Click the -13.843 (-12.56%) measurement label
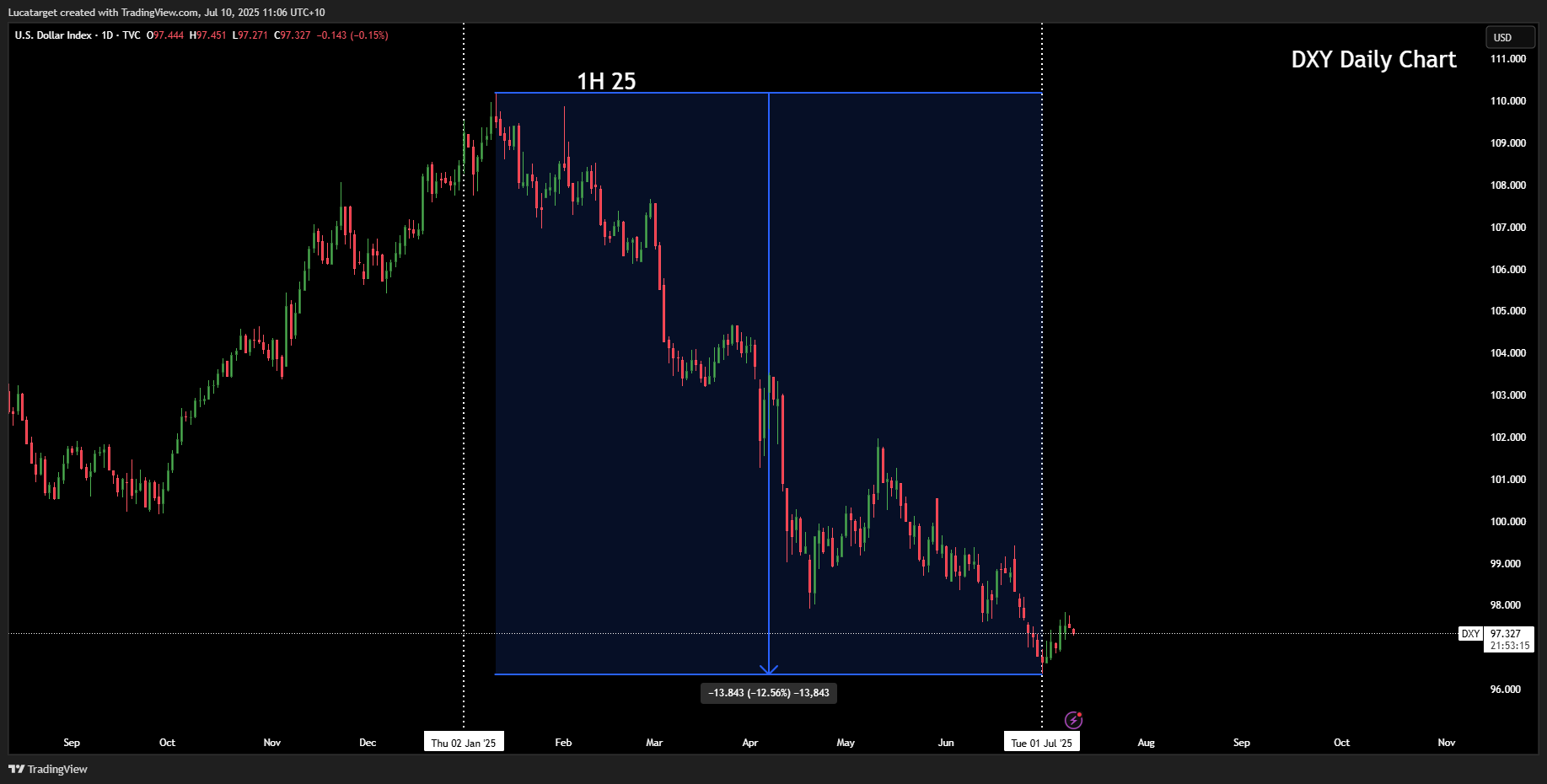Screen dimensions: 1547x784 (x=769, y=693)
